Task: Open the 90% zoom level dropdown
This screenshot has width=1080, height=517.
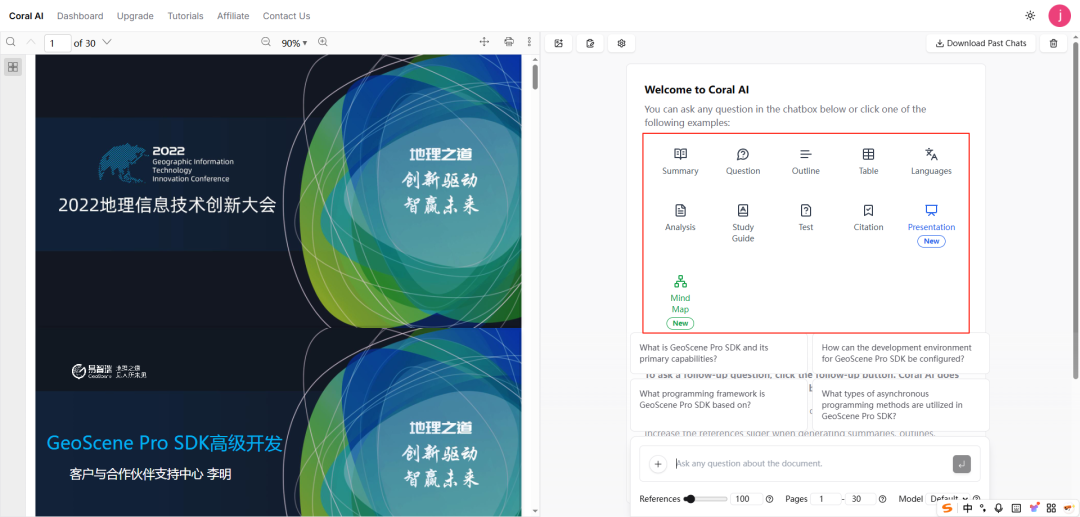Action: (x=294, y=43)
